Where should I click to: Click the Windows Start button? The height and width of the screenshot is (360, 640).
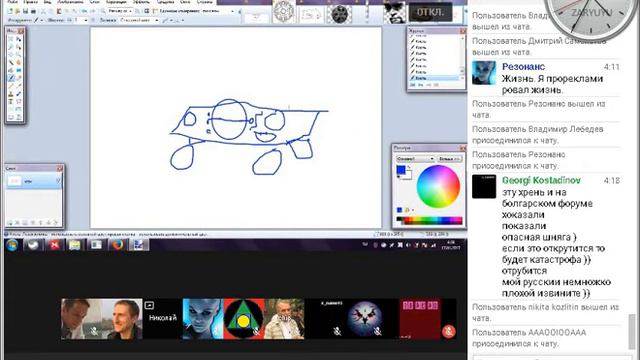point(12,245)
